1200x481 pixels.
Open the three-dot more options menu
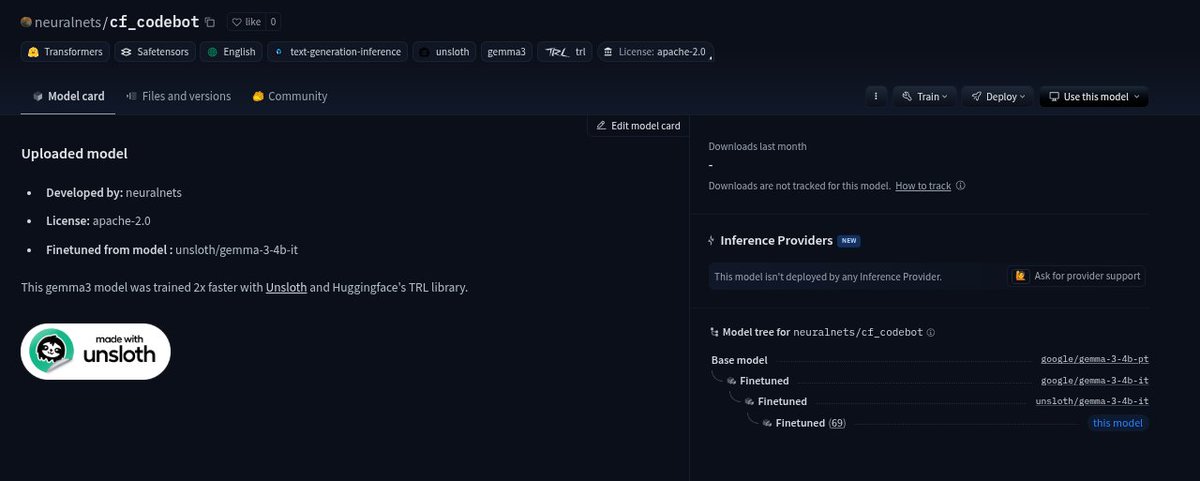pyautogui.click(x=876, y=97)
